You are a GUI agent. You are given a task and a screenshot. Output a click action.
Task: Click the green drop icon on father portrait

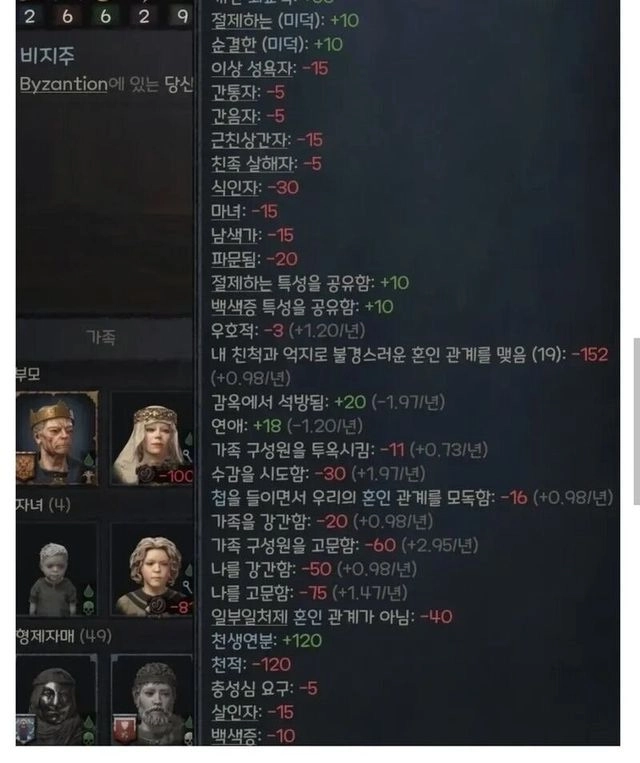point(89,459)
